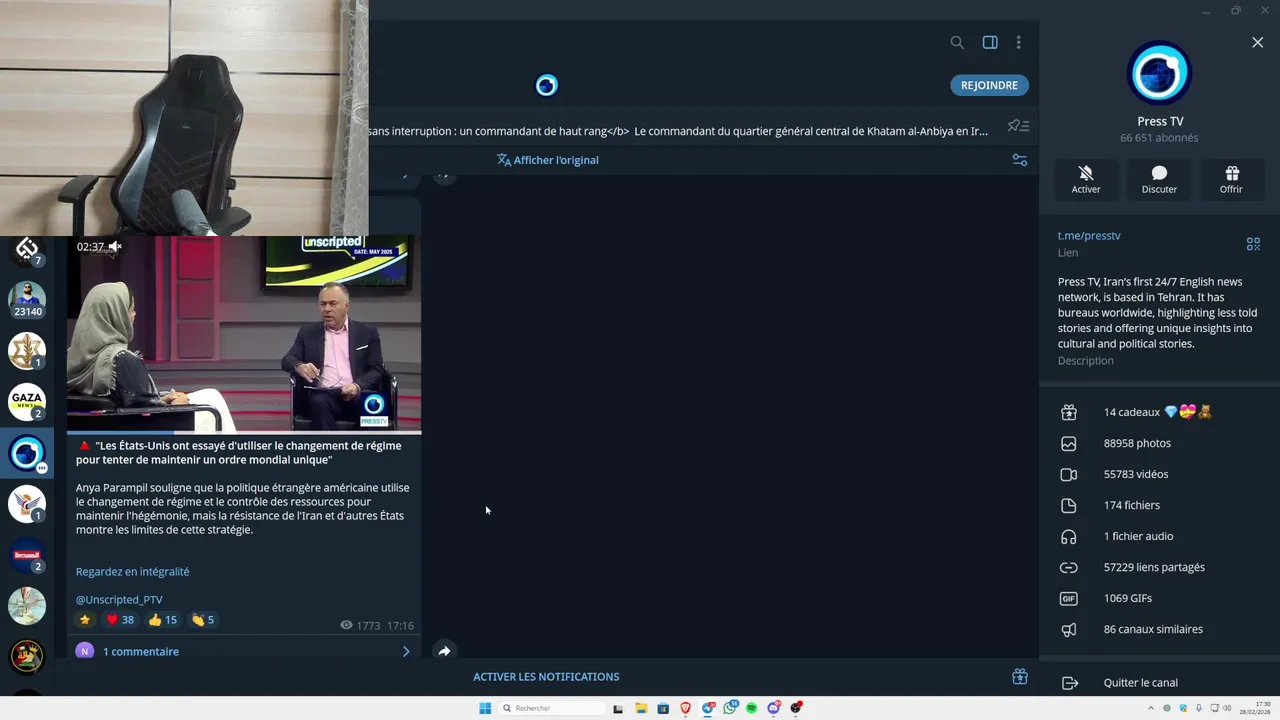Toggle the thumbs up reaction showing 15
Viewport: 1280px width, 720px height.
(163, 620)
